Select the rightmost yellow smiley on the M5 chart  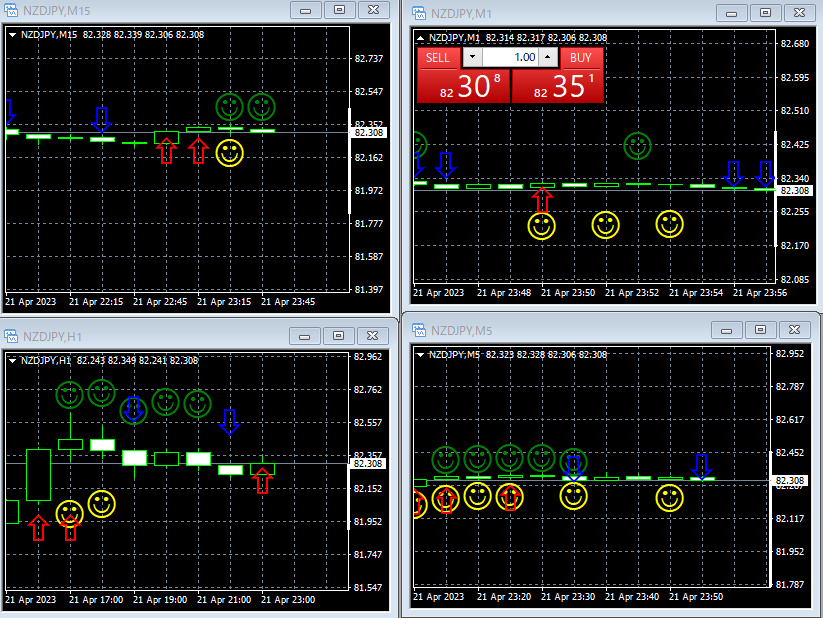(669, 497)
